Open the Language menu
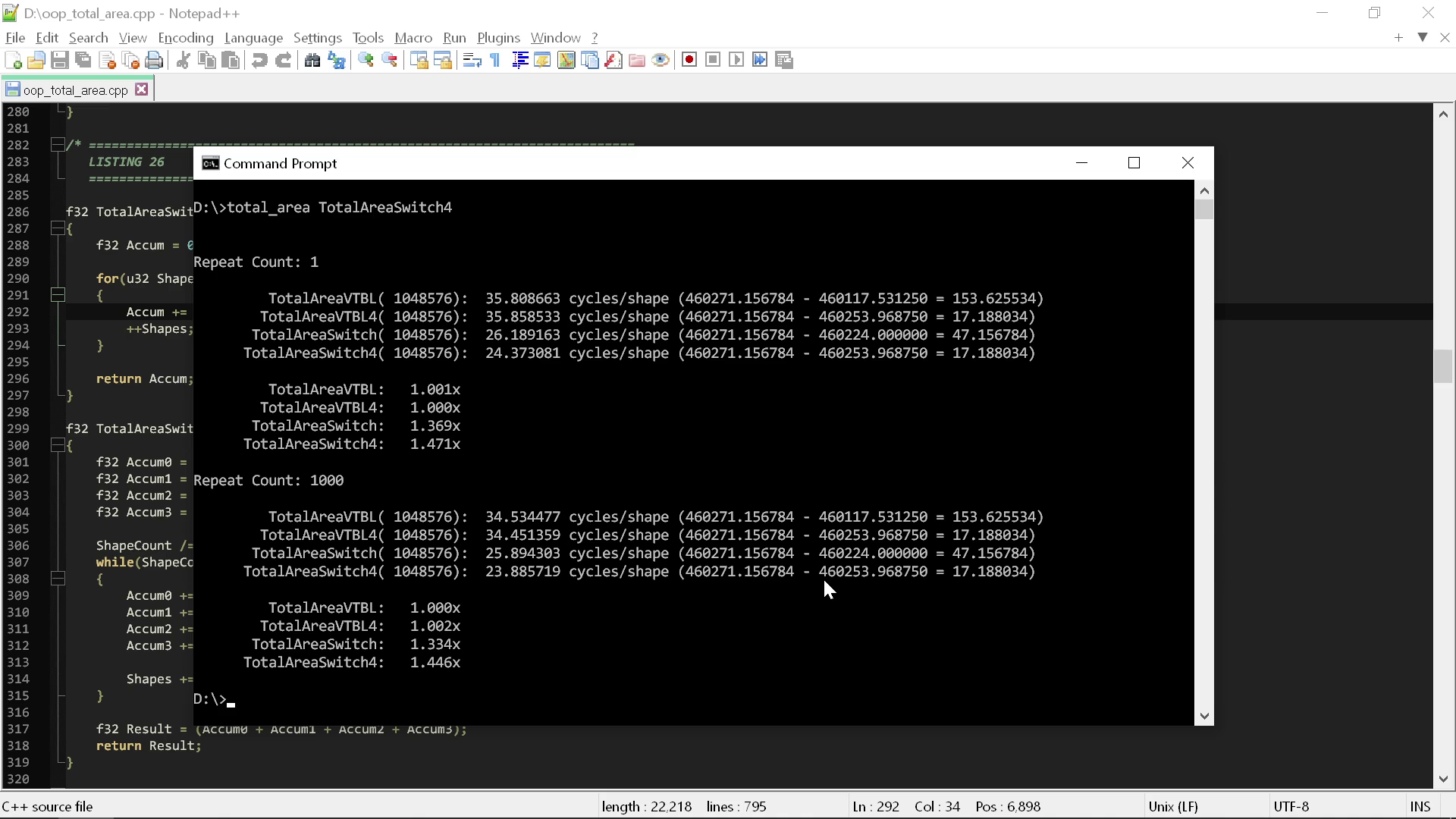1456x819 pixels. 254,37
